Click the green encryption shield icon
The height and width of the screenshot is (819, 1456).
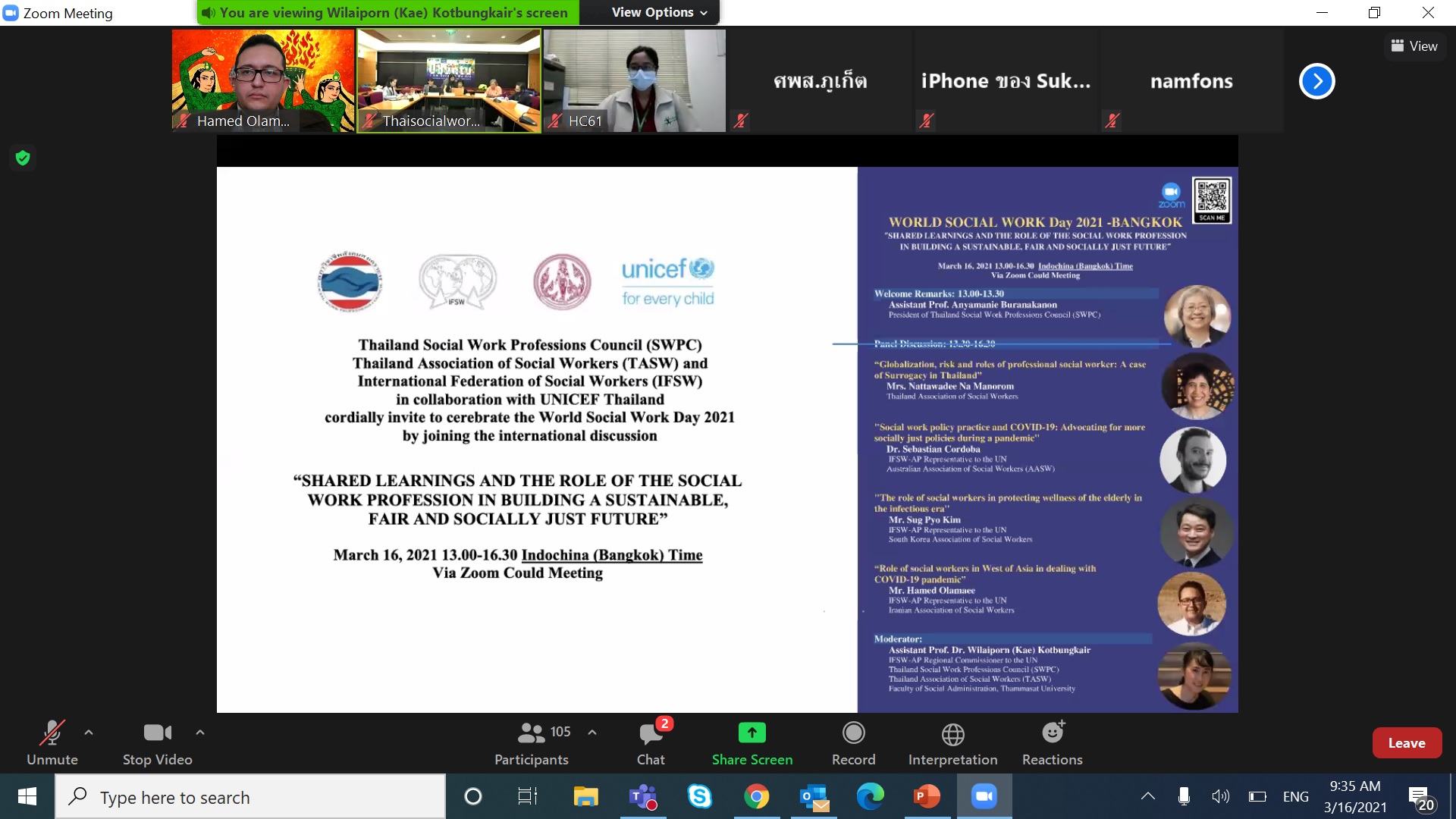coord(23,158)
